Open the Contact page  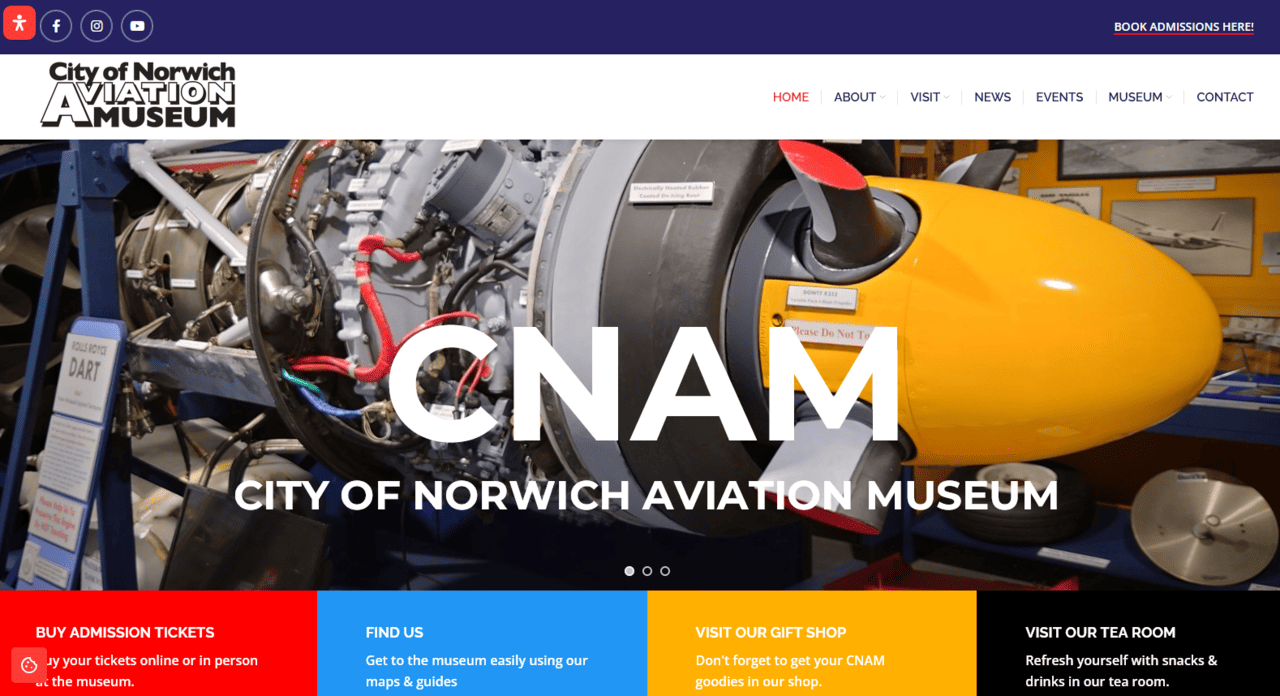(1225, 97)
